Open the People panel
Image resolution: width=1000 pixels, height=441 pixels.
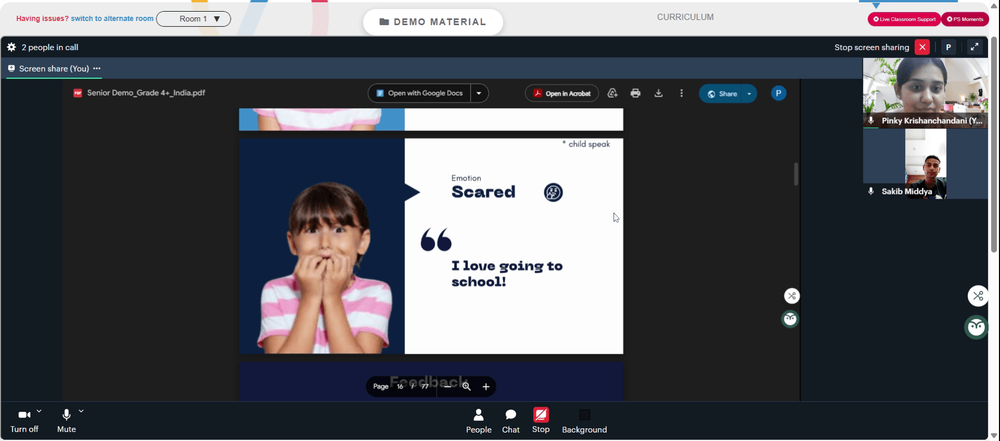478,421
